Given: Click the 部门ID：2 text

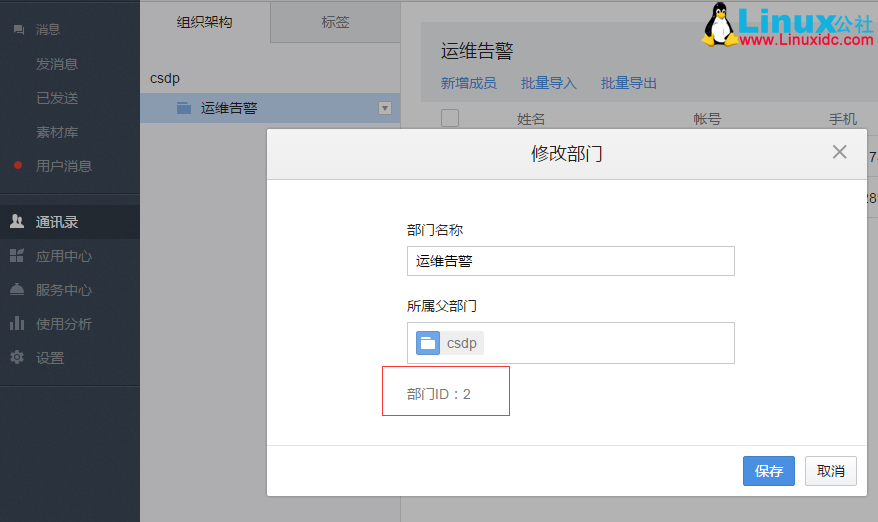Looking at the screenshot, I should click(x=438, y=394).
